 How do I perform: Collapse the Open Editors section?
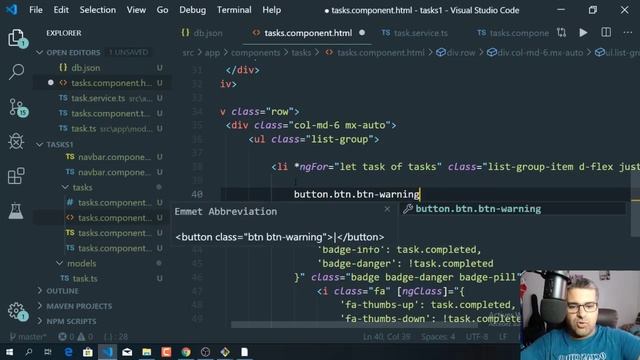[x=73, y=52]
